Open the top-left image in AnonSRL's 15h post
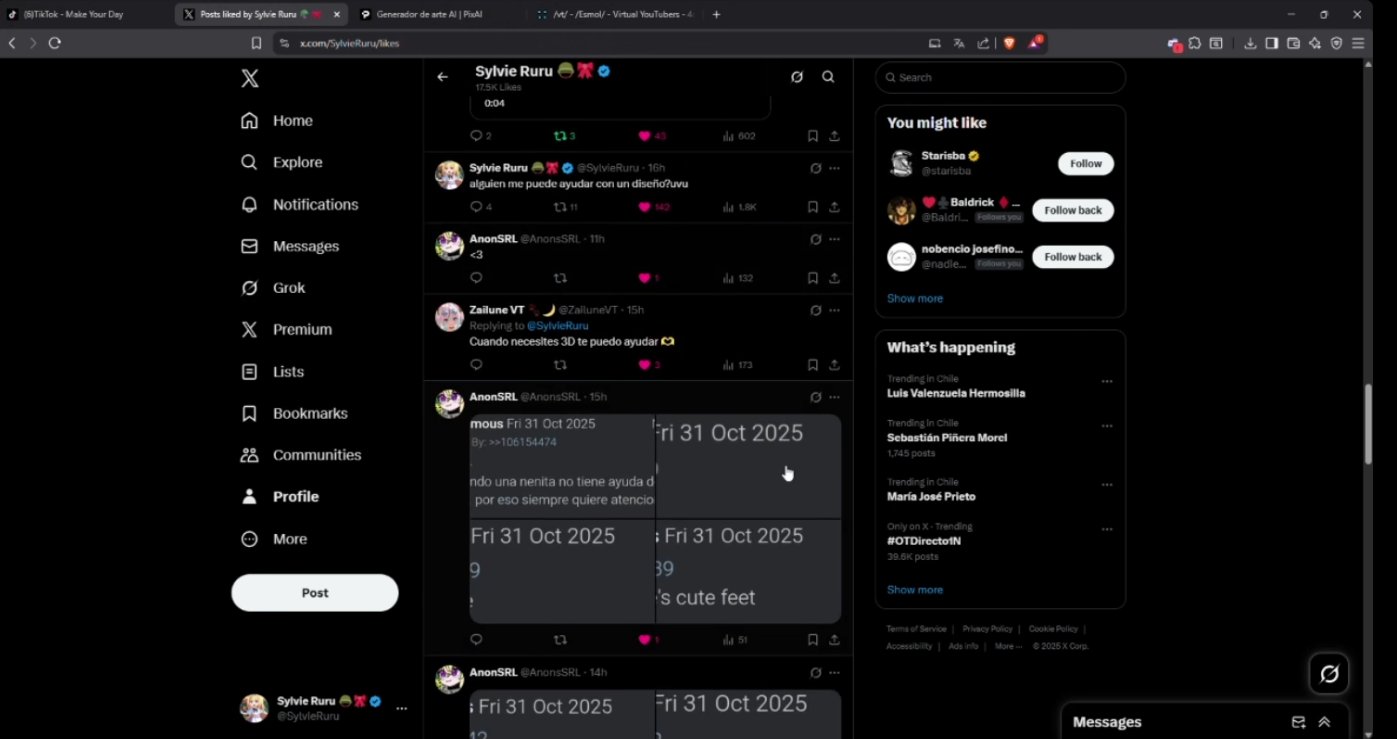Viewport: 1397px width, 739px height. [x=562, y=466]
